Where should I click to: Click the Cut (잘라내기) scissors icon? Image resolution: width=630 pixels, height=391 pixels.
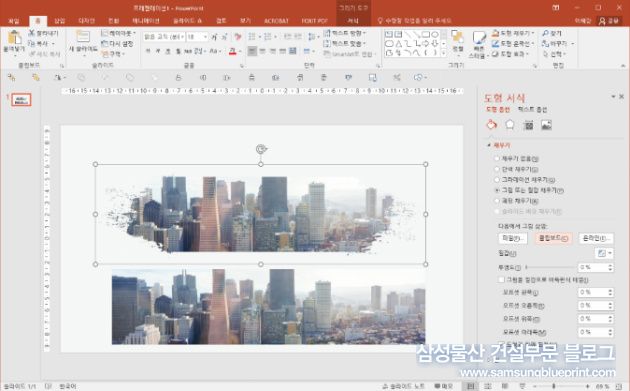coord(32,33)
